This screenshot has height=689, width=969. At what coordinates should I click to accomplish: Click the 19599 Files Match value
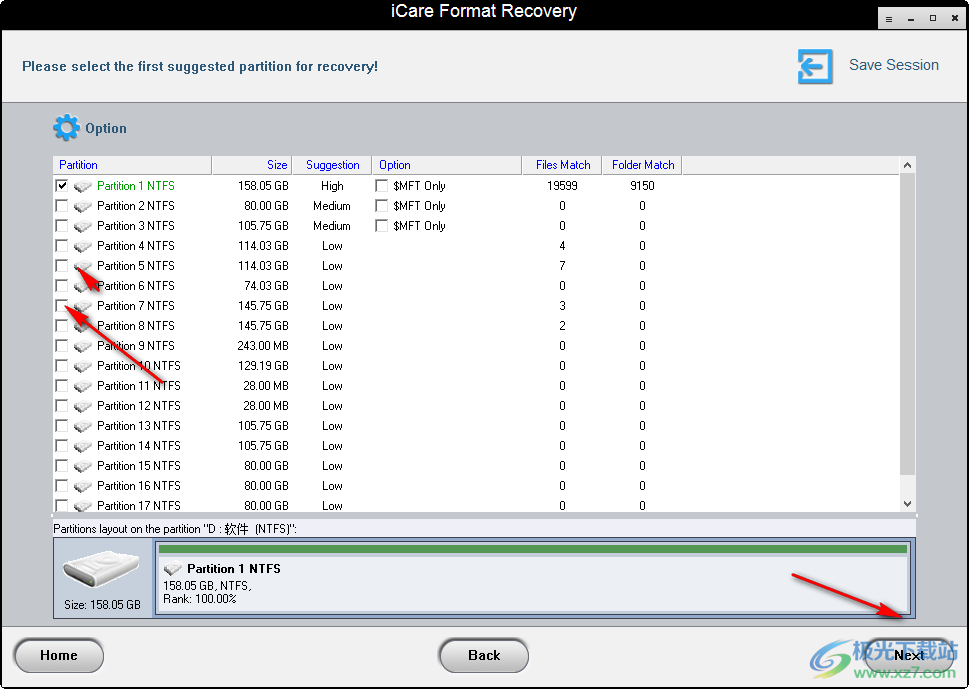pos(562,186)
